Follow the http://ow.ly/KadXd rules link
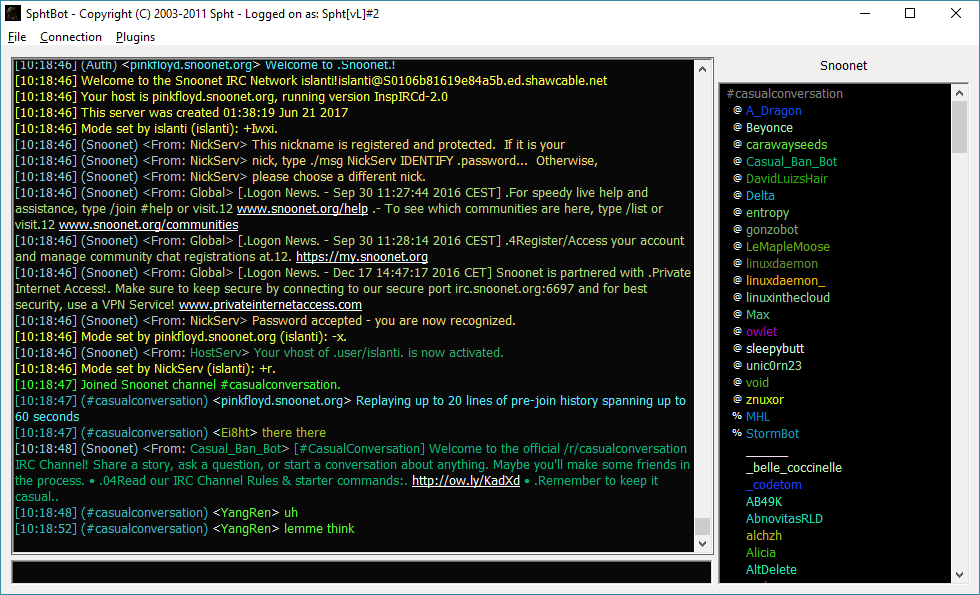The height and width of the screenshot is (595, 980). point(466,481)
